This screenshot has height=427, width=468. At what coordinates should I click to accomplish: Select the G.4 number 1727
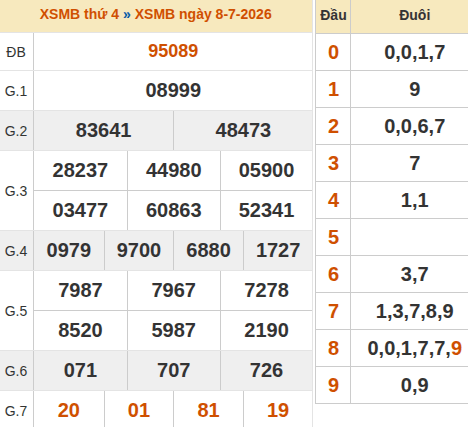(278, 250)
